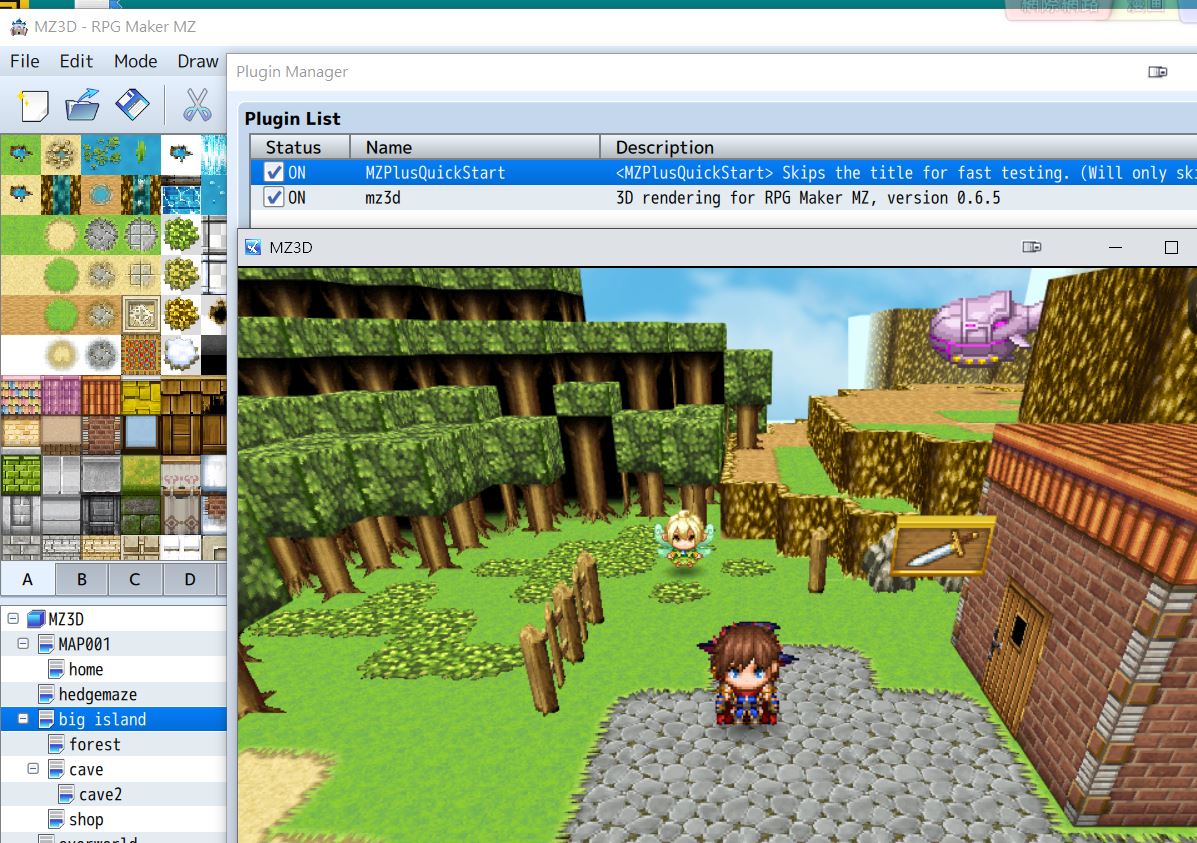1197x843 pixels.
Task: Click the pin icon in MZ3D game window title
Action: coord(1031,247)
